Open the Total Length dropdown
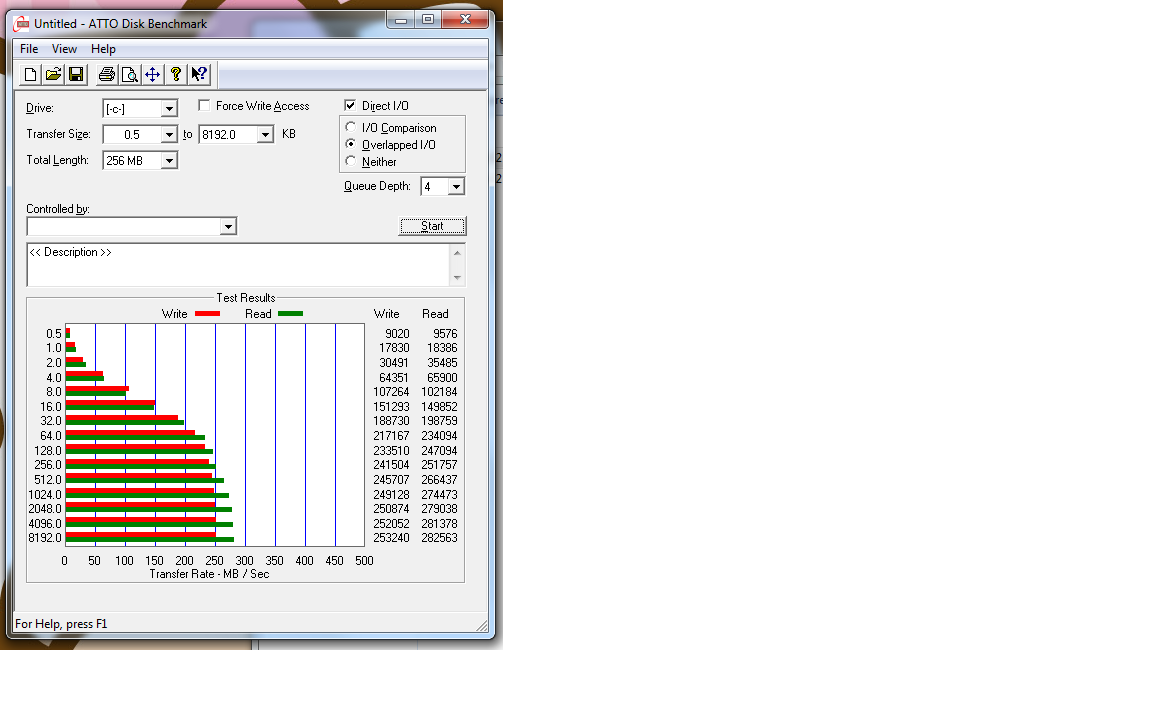Image resolution: width=1152 pixels, height=720 pixels. [x=169, y=160]
